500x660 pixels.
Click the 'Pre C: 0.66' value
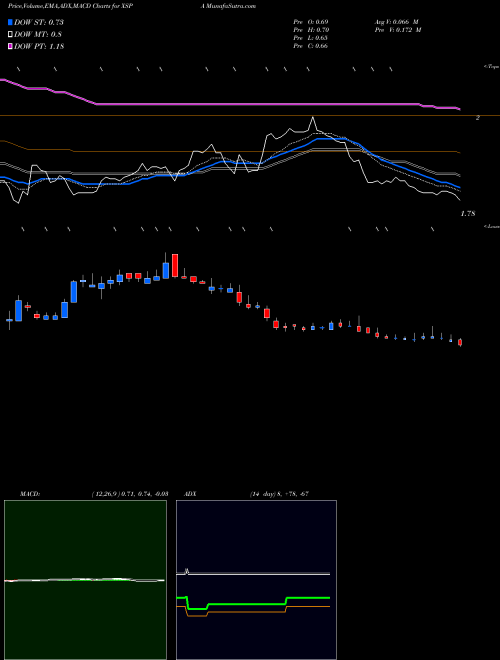tap(311, 46)
